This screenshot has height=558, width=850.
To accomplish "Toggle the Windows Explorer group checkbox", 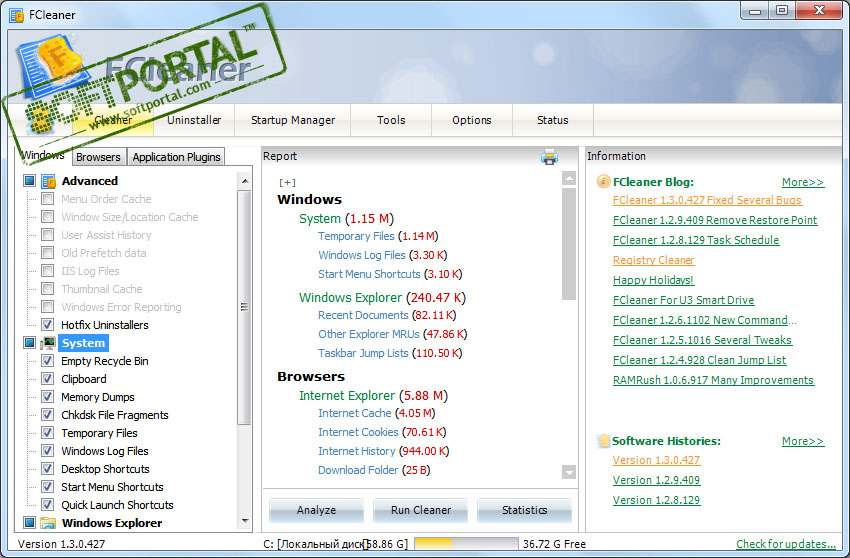I will [x=29, y=523].
